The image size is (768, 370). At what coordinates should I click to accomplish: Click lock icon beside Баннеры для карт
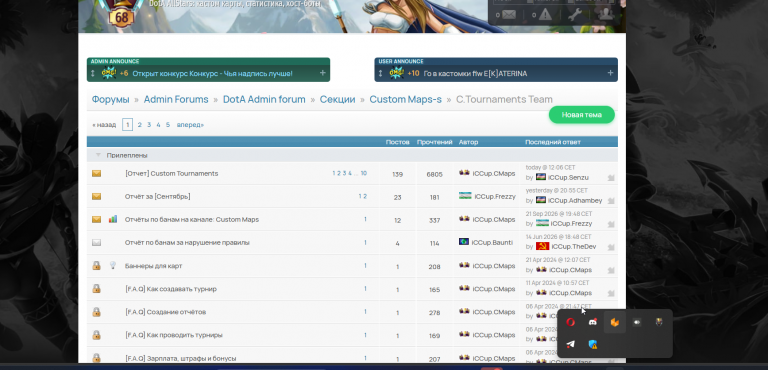point(96,266)
